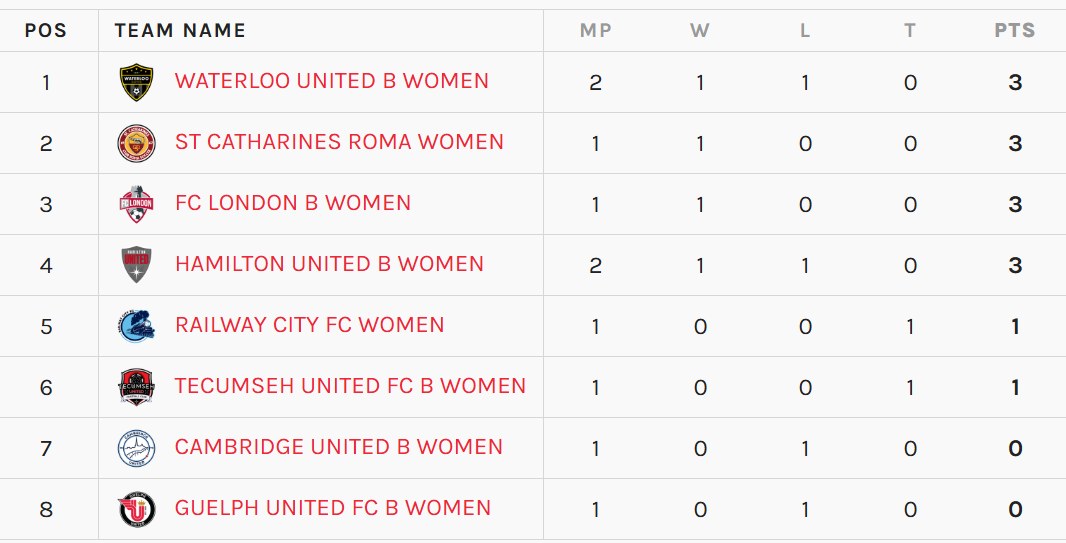1066x543 pixels.
Task: Click the Hamilton United shield logo
Action: (x=136, y=264)
